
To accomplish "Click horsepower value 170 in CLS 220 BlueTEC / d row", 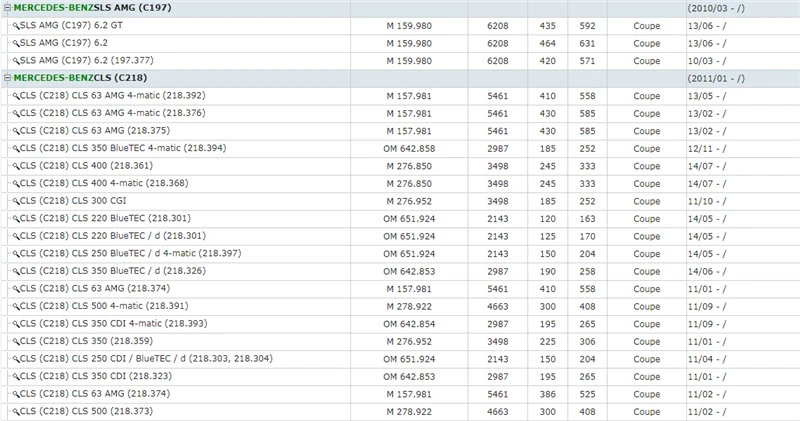I will click(587, 236).
